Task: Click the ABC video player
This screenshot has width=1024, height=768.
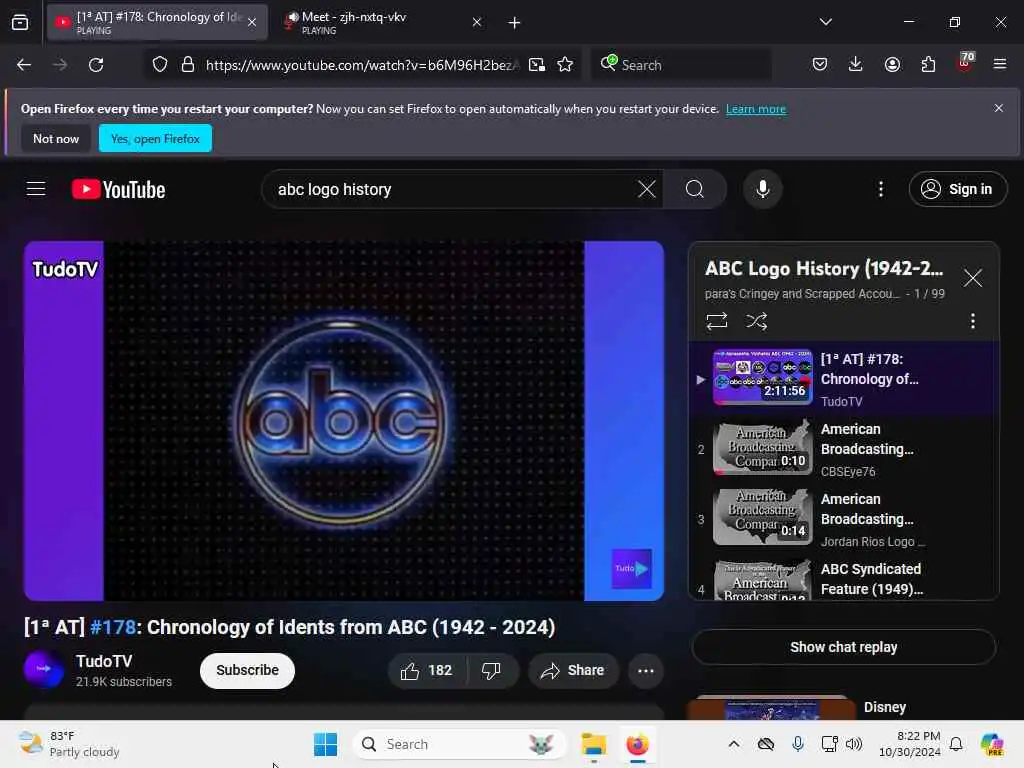Action: (x=344, y=421)
